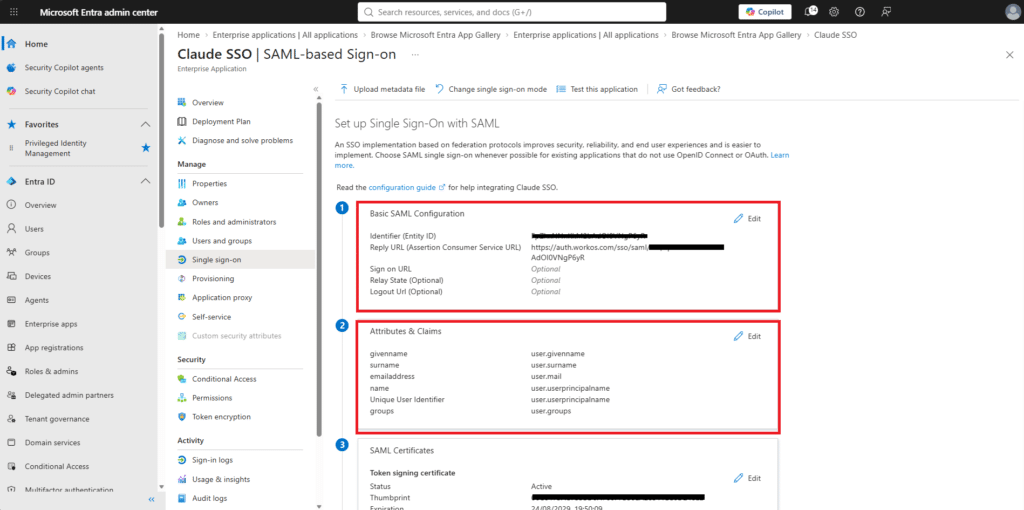Open Conditional Access in left sidebar
Screen dimensions: 1024x510
(x=57, y=466)
